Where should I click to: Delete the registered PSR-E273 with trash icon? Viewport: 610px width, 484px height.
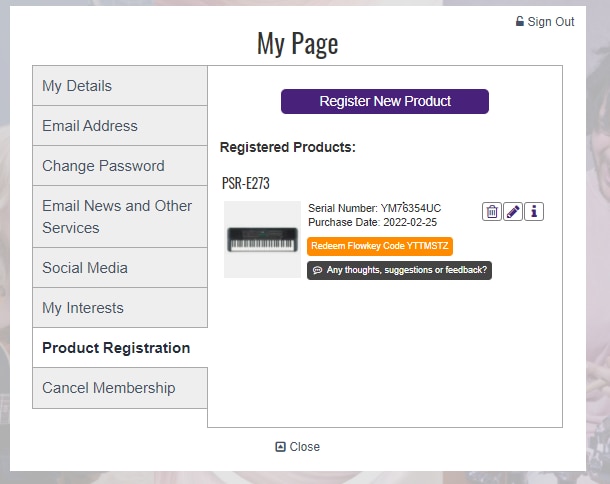pos(492,212)
